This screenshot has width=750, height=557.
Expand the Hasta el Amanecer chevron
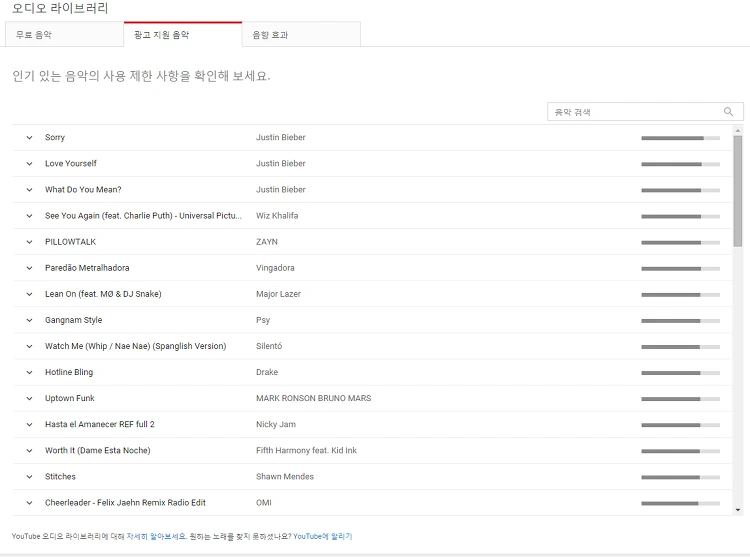click(29, 425)
